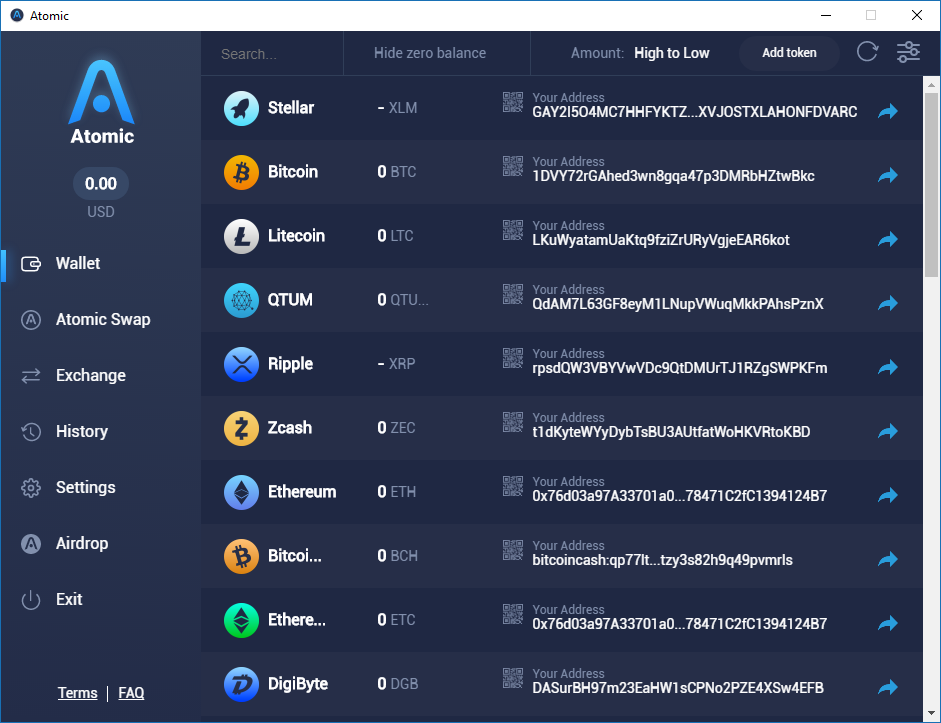Show QR code for ETC address

(513, 614)
